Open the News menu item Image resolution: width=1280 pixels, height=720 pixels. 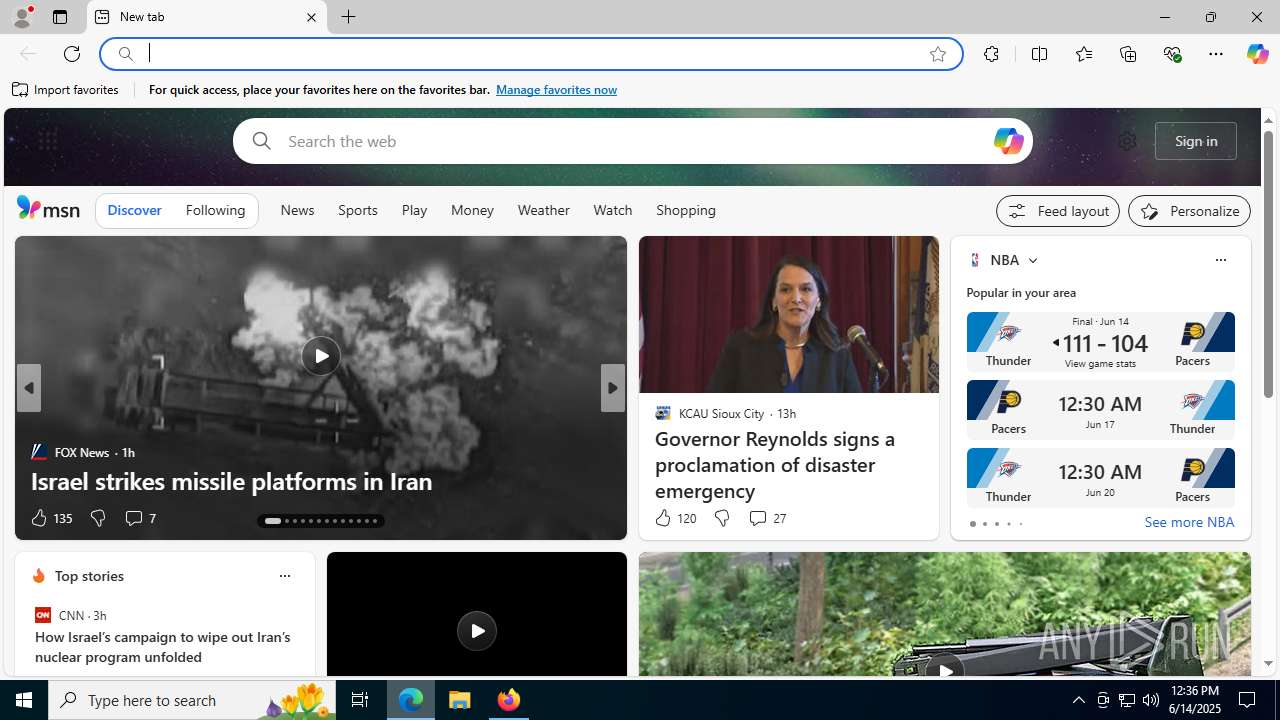pyautogui.click(x=297, y=211)
